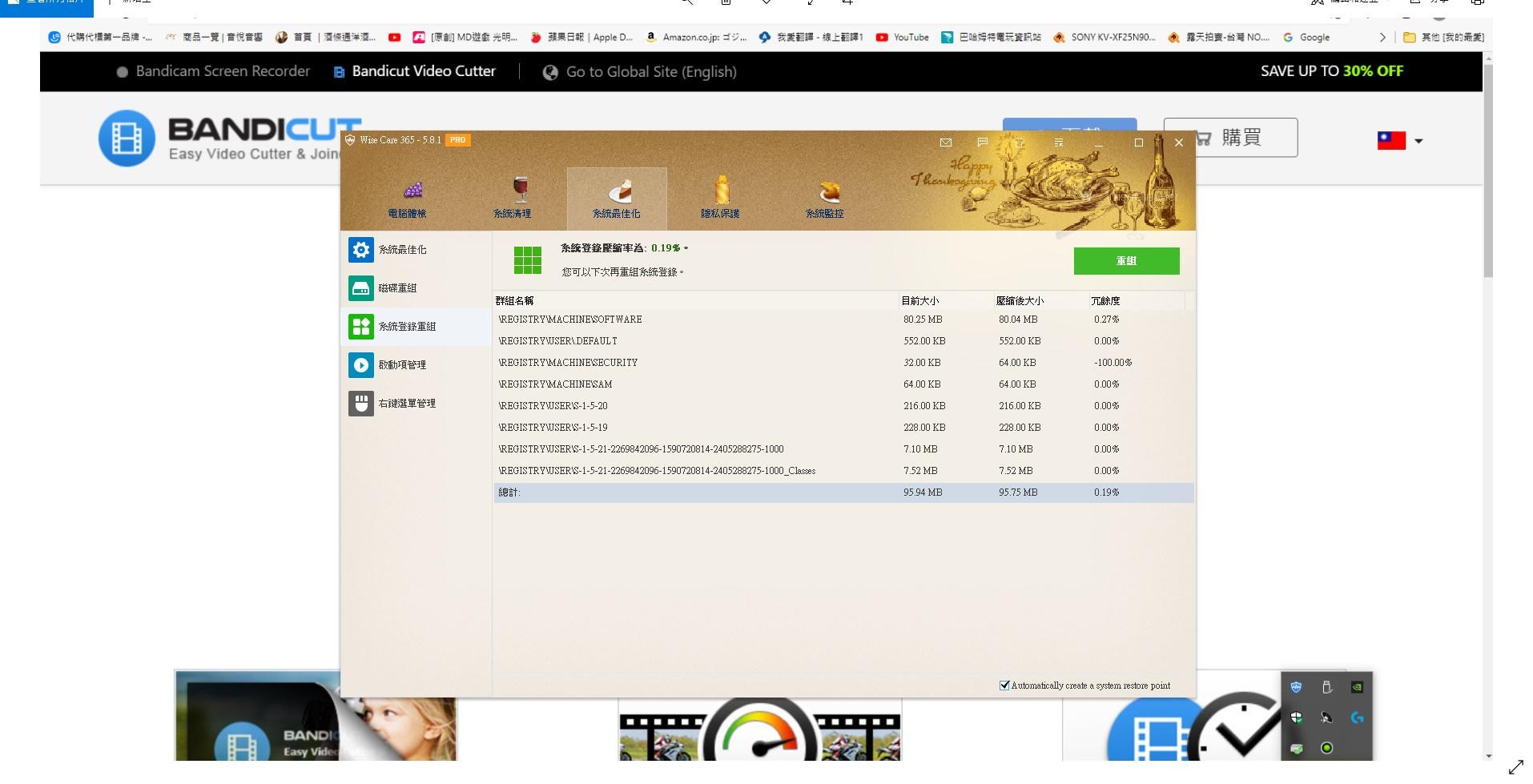Select the 系統最佳化 gear icon in sidebar
Image resolution: width=1533 pixels, height=784 pixels.
[x=360, y=249]
